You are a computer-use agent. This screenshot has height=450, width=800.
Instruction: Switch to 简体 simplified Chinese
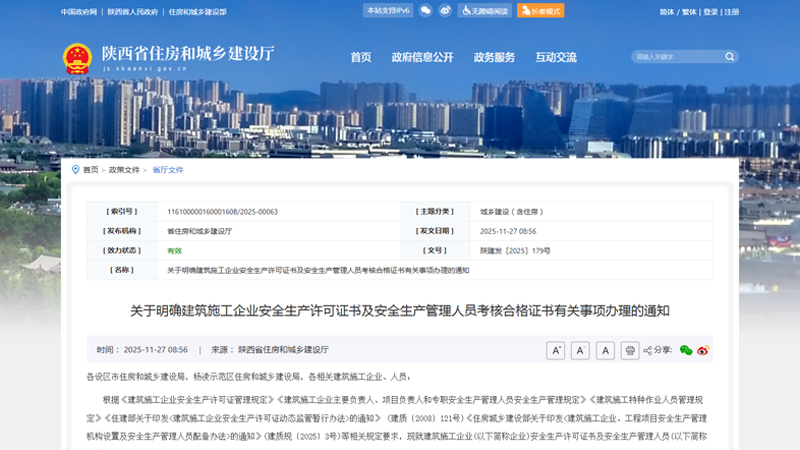coord(667,12)
